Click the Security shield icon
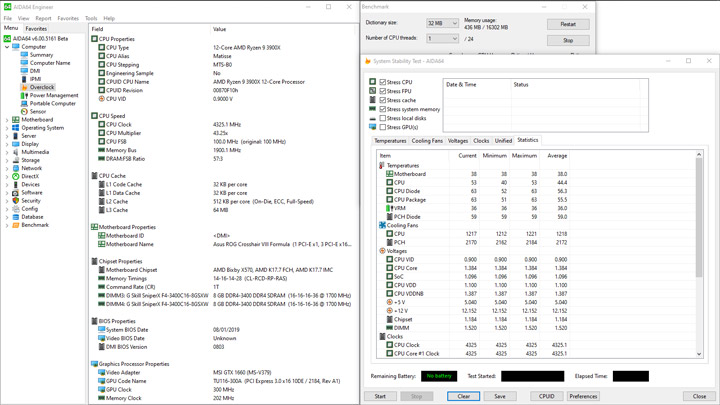 coord(16,201)
